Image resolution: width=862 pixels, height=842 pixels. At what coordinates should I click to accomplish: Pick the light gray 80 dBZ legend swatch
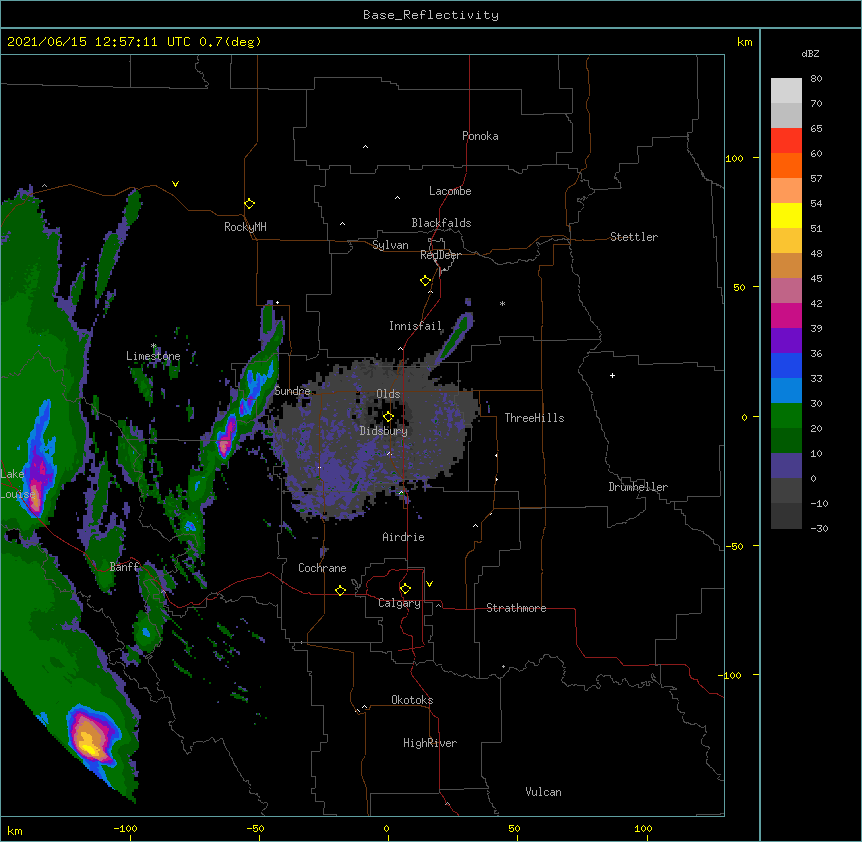point(786,91)
